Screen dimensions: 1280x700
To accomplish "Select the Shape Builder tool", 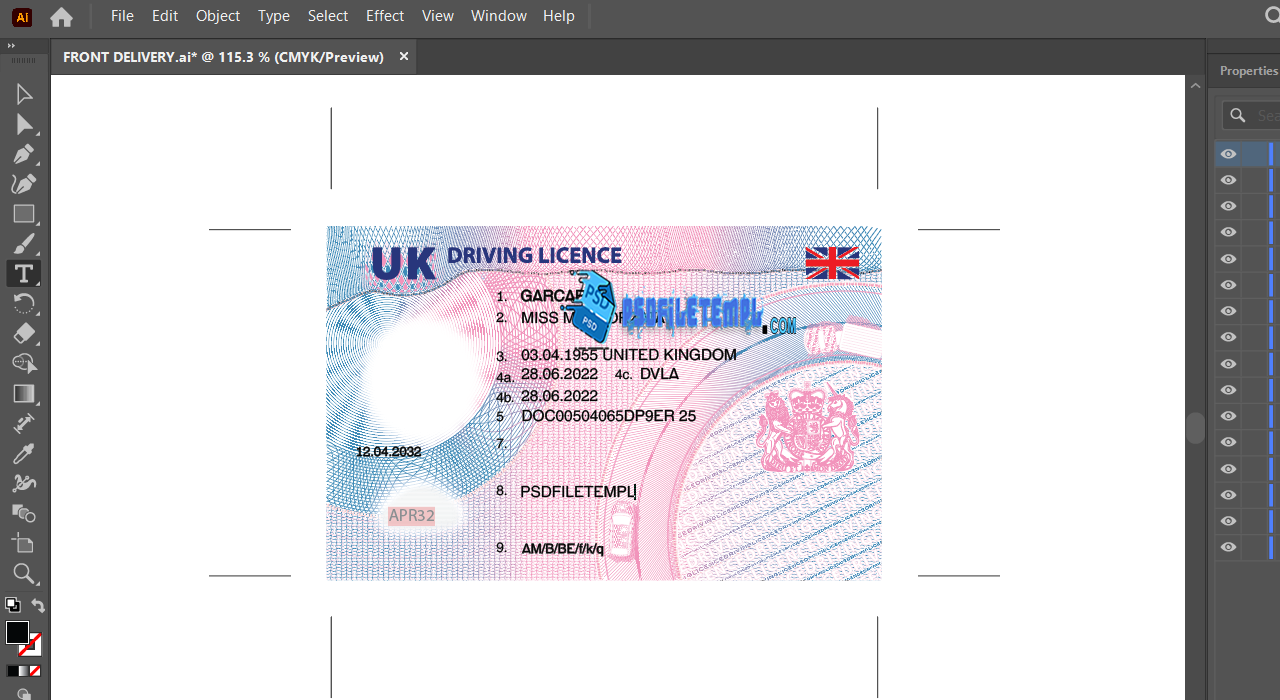I will coord(24,363).
